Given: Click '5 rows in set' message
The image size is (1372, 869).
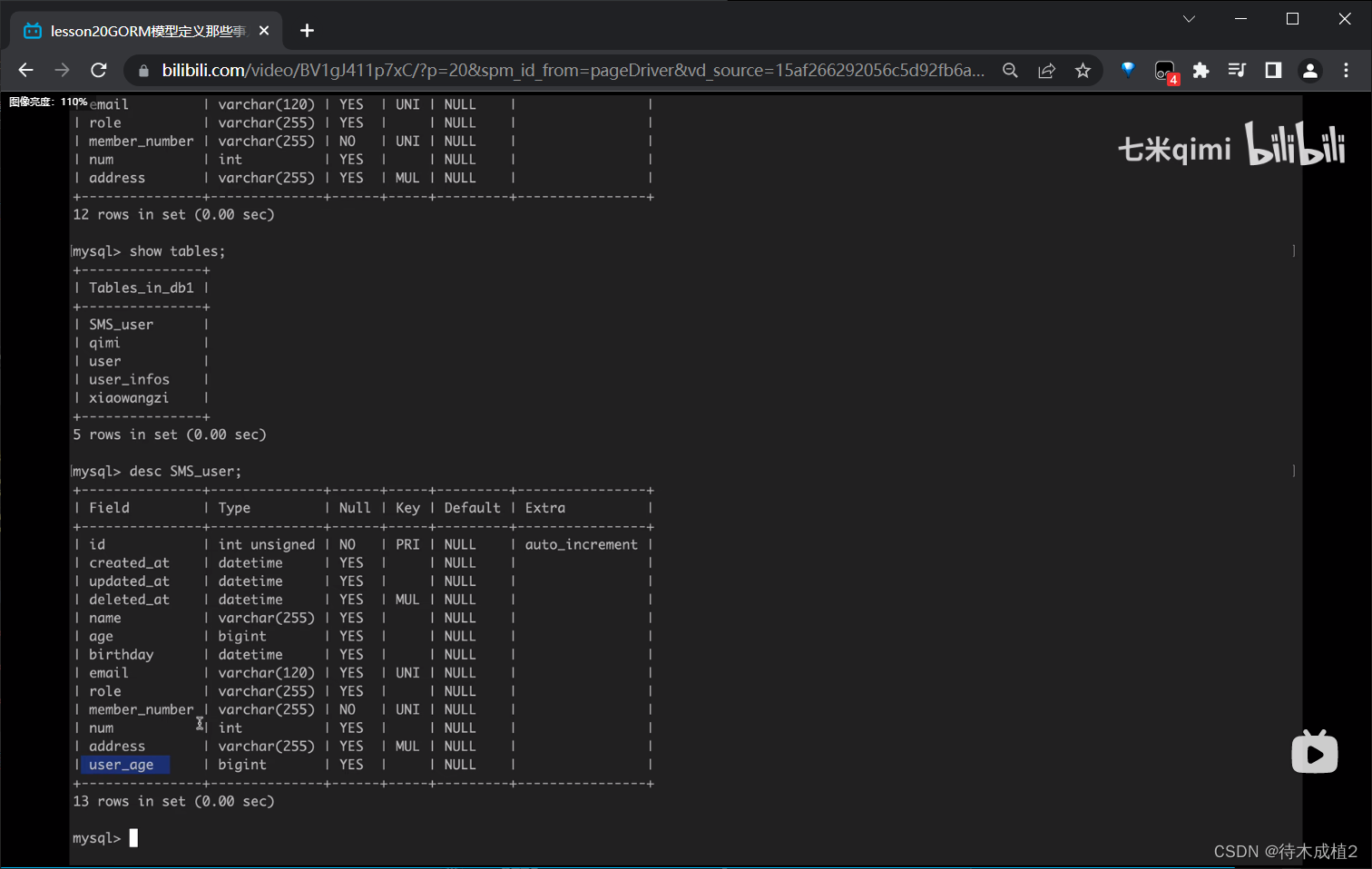Looking at the screenshot, I should (x=170, y=434).
